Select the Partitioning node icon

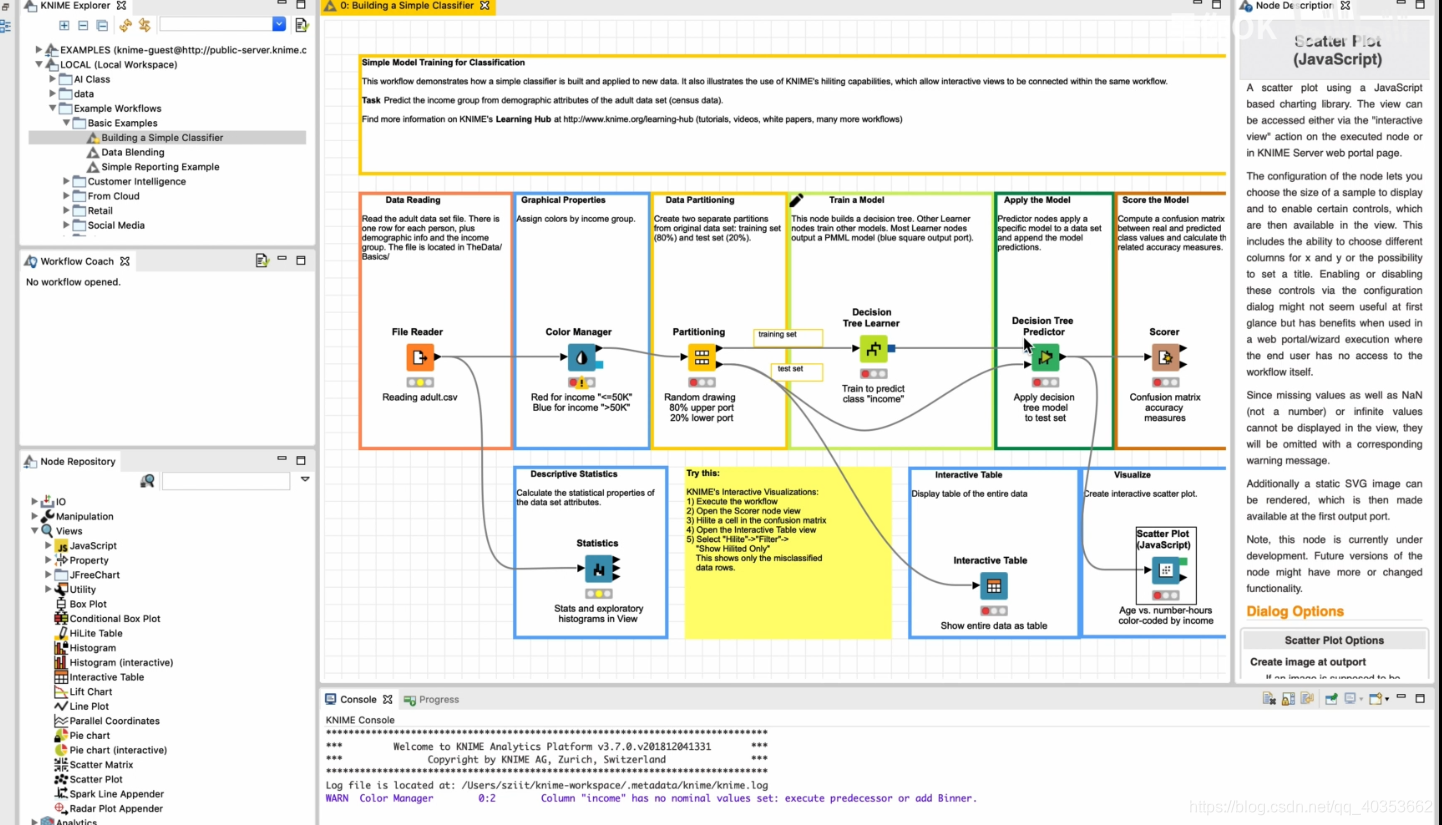coord(701,357)
